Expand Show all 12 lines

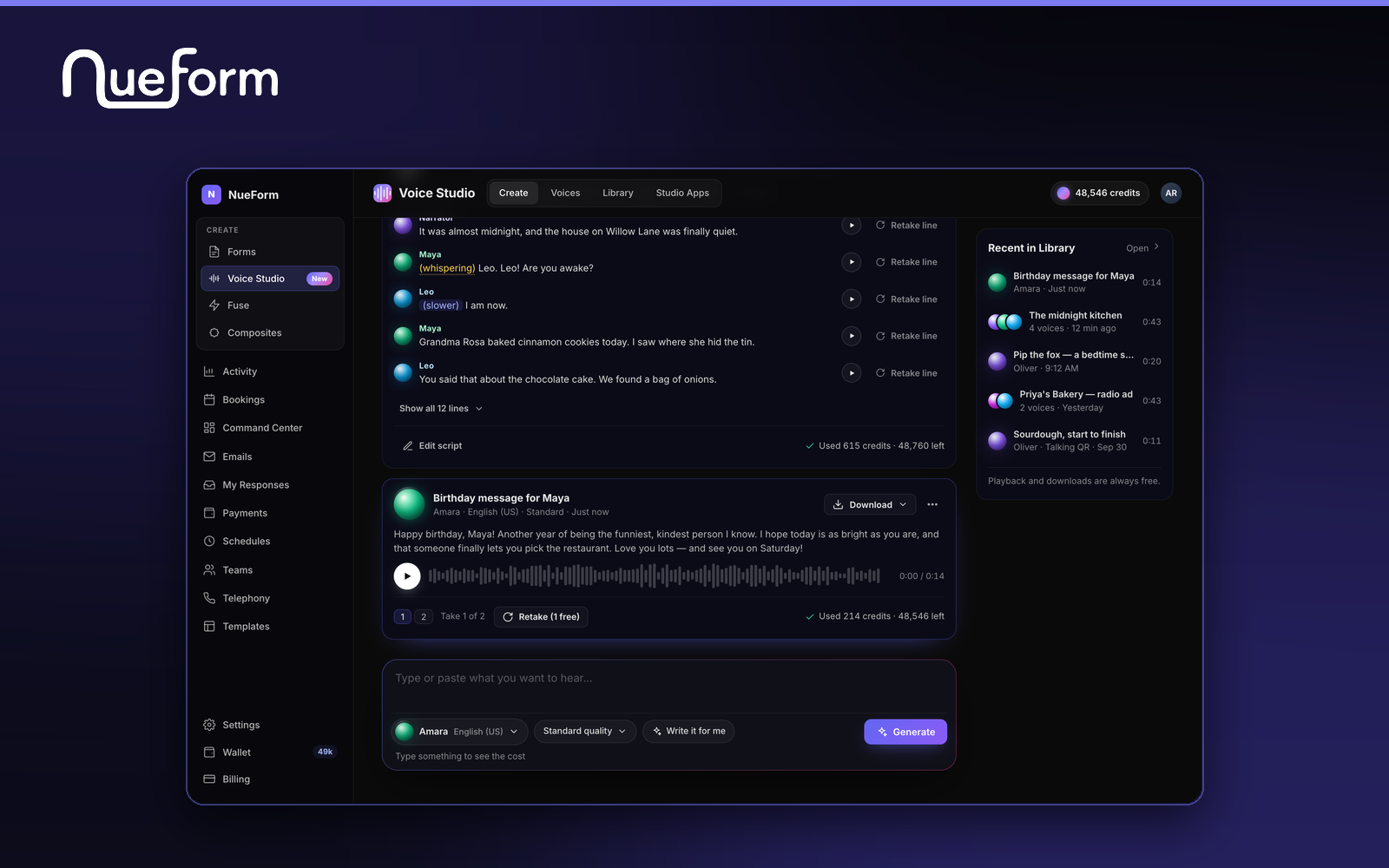(441, 408)
